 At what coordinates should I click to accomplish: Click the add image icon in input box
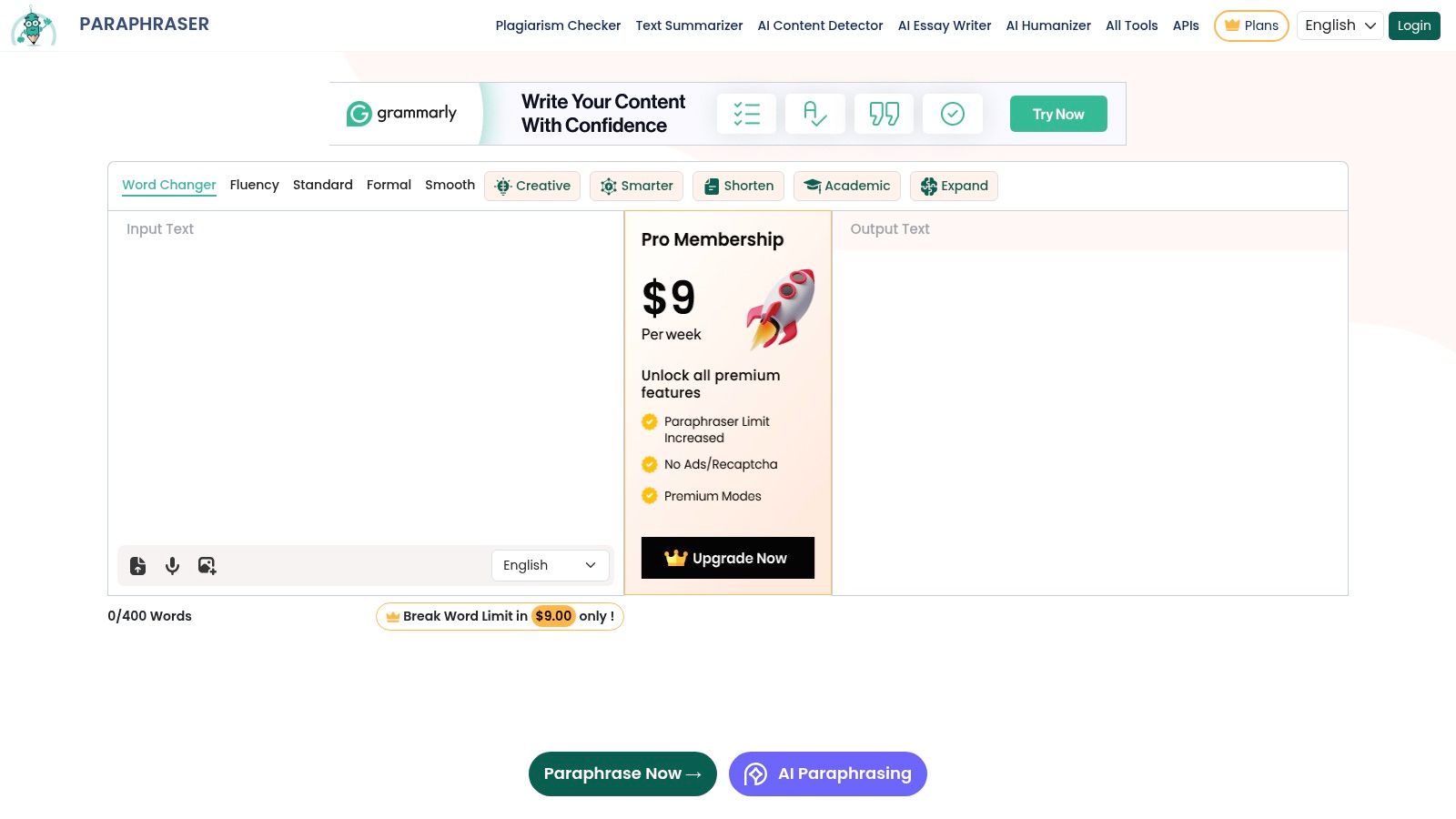point(207,565)
